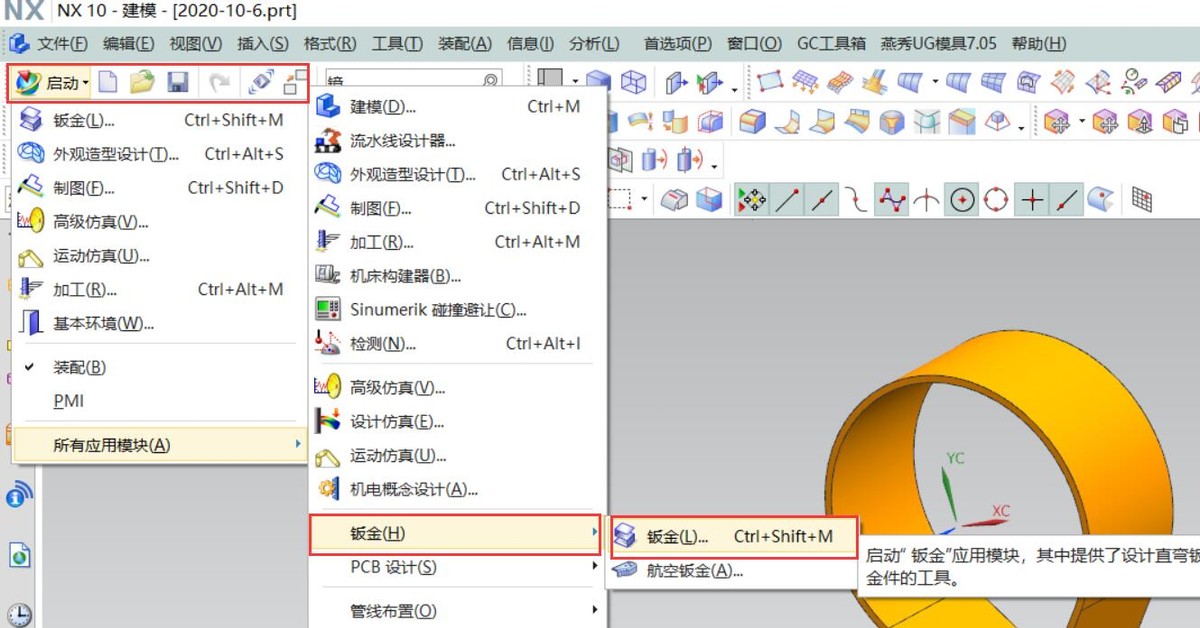Open the 编辑(E) menu

click(x=128, y=43)
